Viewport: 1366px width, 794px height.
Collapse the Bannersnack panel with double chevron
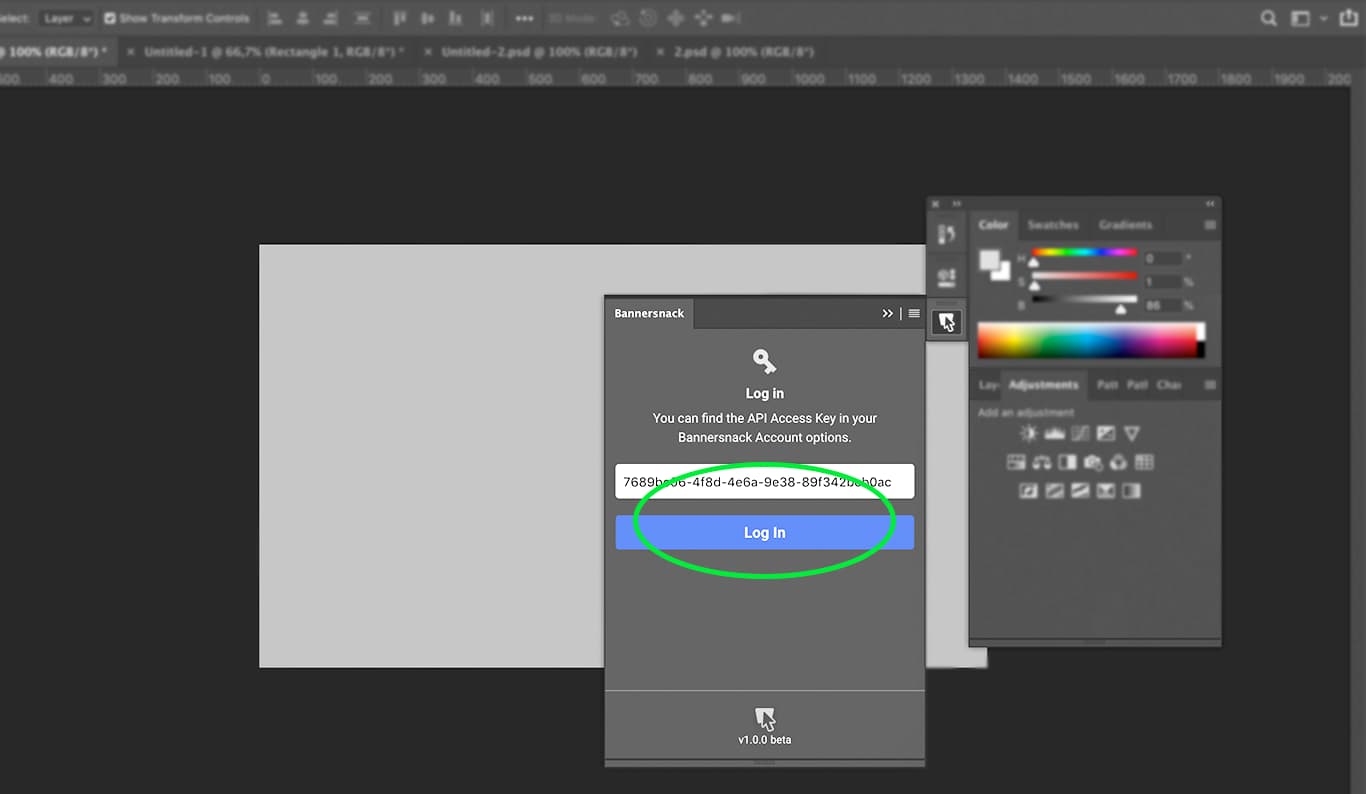(887, 313)
